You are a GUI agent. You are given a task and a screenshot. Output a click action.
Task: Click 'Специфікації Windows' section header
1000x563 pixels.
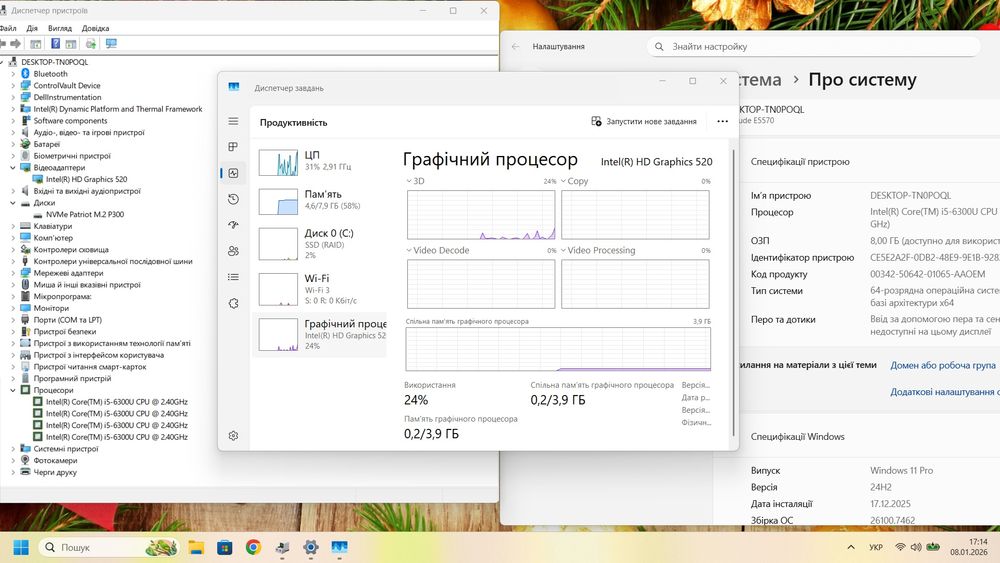[797, 437]
